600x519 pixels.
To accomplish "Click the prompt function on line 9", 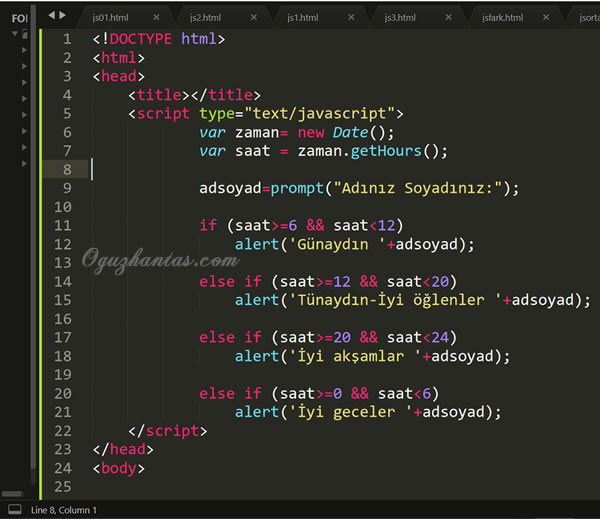I will coord(297,188).
